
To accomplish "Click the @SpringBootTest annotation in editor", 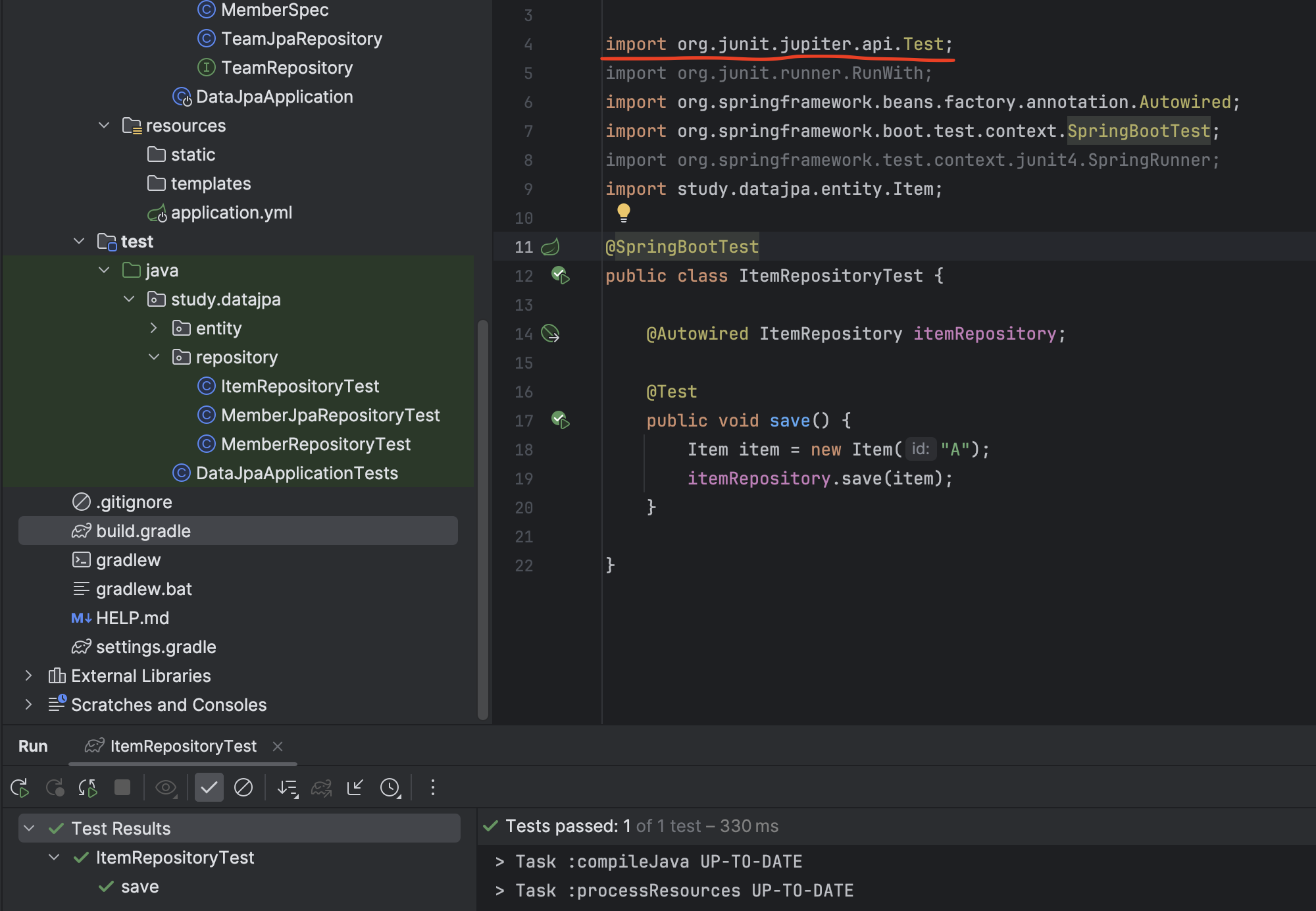I will (682, 247).
